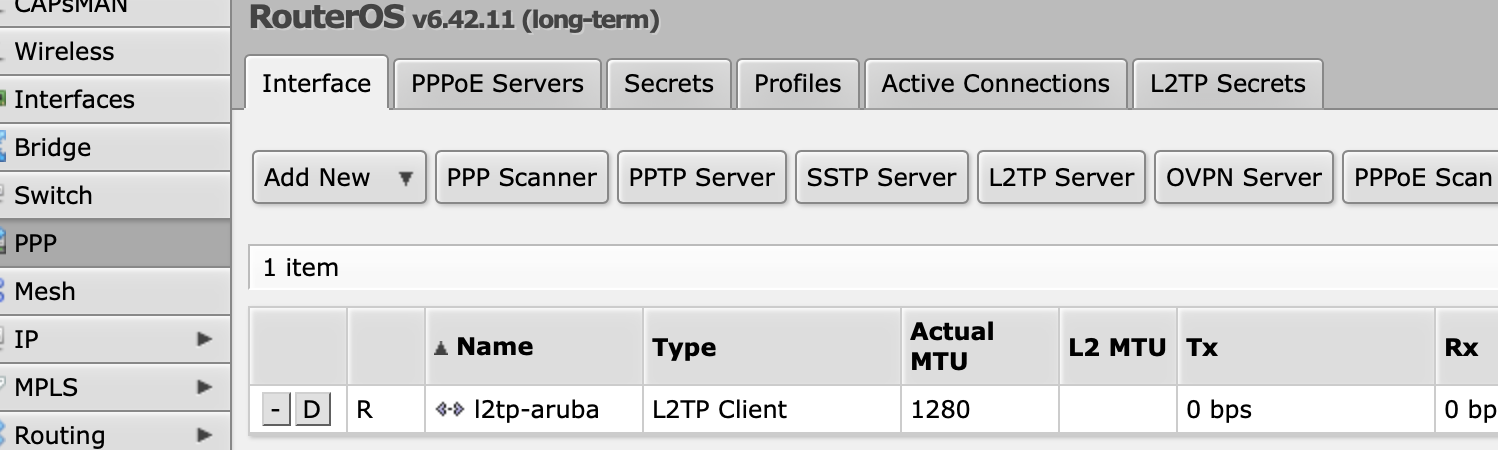Open the l2tp-aruba interface entry
This screenshot has height=450, width=1498.
(x=537, y=409)
